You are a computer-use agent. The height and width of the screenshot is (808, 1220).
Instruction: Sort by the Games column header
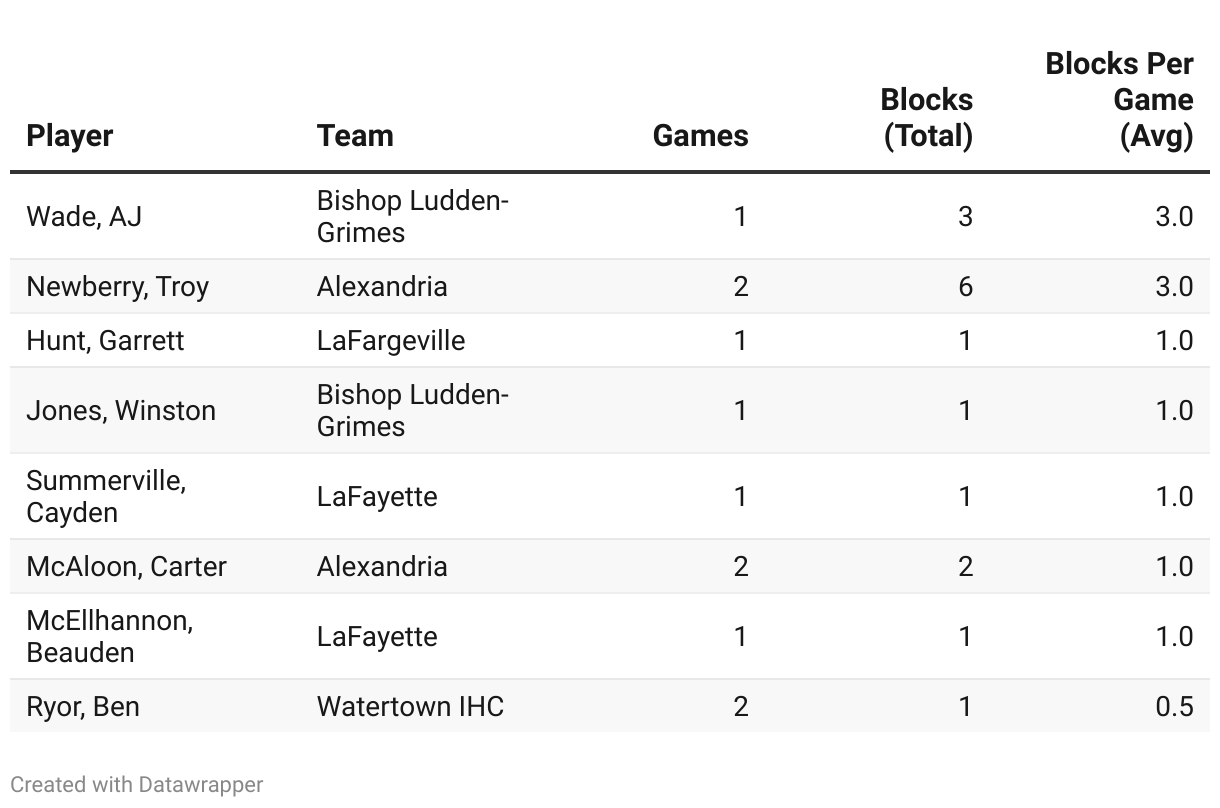click(700, 136)
